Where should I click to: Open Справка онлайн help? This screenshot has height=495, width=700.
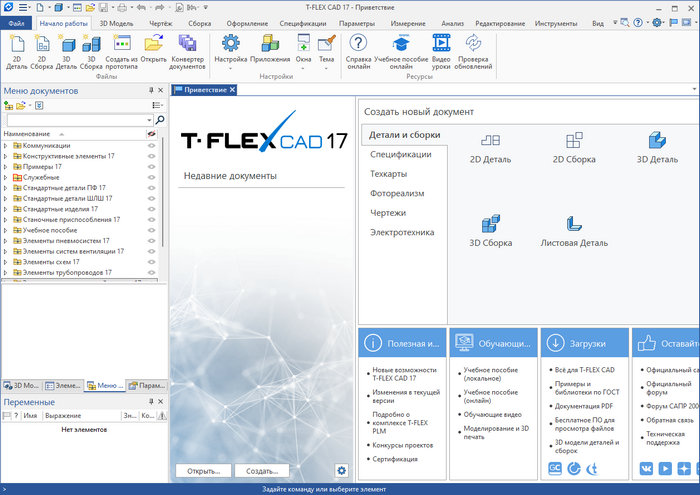click(x=358, y=52)
